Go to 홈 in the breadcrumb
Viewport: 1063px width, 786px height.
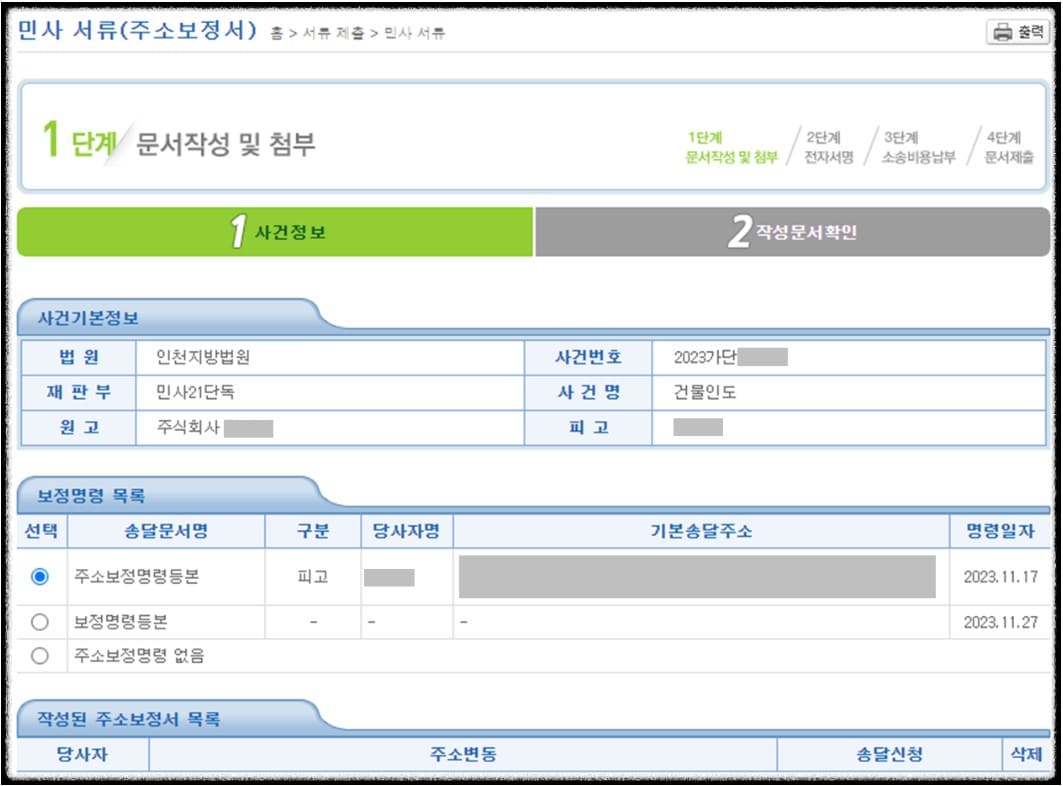click(x=277, y=33)
